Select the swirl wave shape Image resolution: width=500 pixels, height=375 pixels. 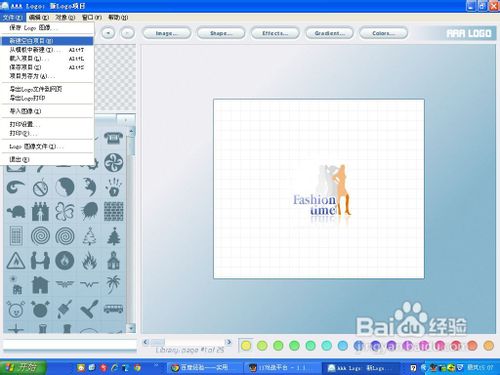(15, 187)
